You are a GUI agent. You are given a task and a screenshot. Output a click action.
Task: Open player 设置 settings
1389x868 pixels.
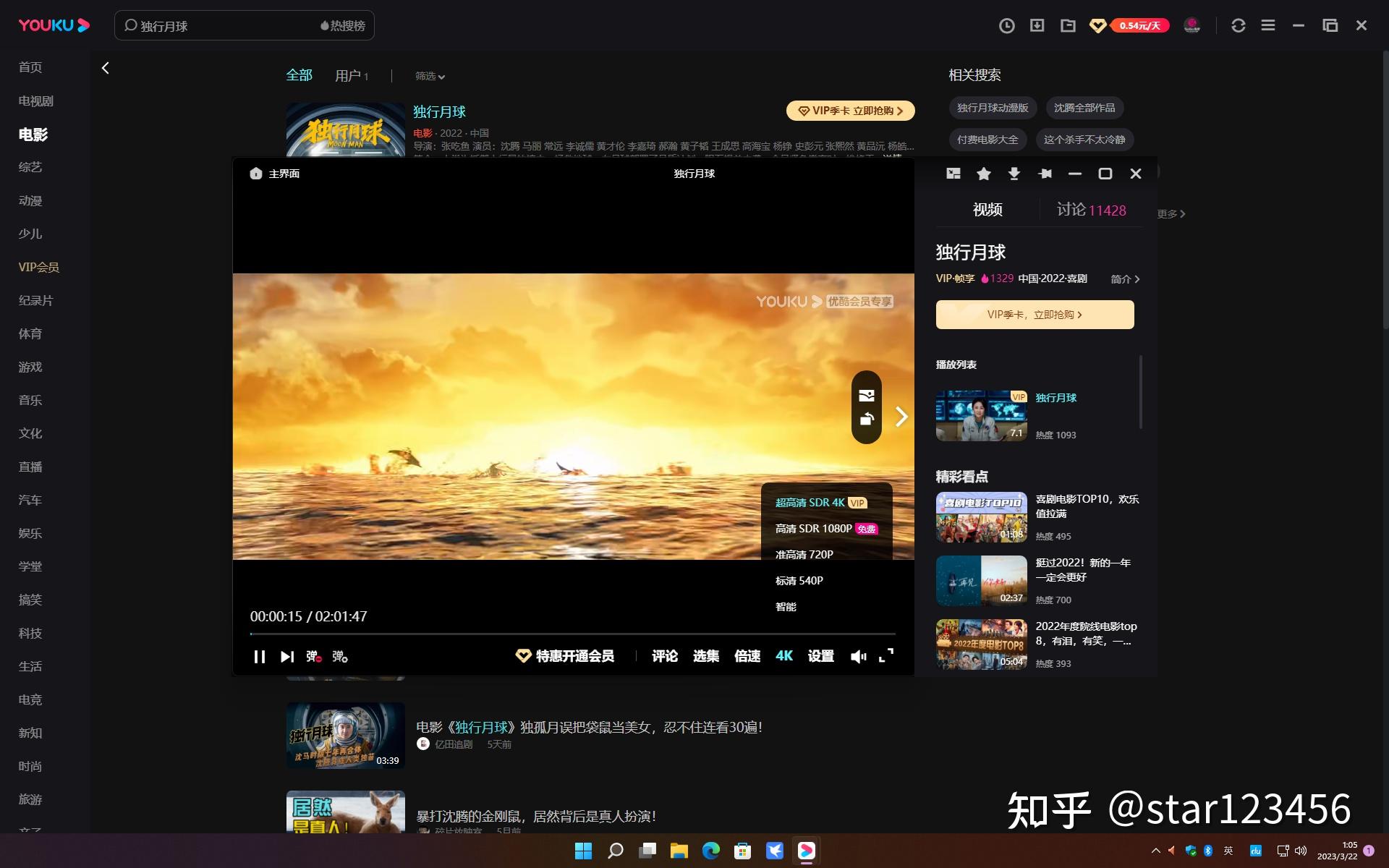tap(821, 656)
